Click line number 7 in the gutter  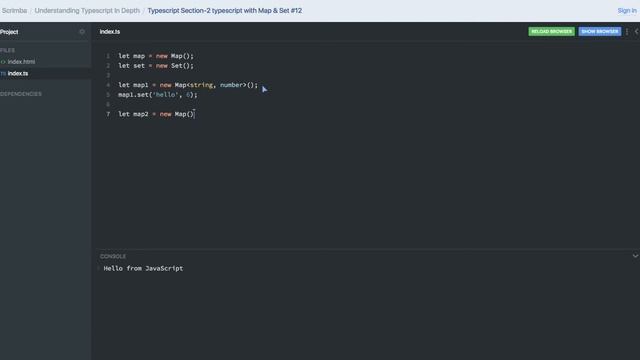tap(108, 114)
